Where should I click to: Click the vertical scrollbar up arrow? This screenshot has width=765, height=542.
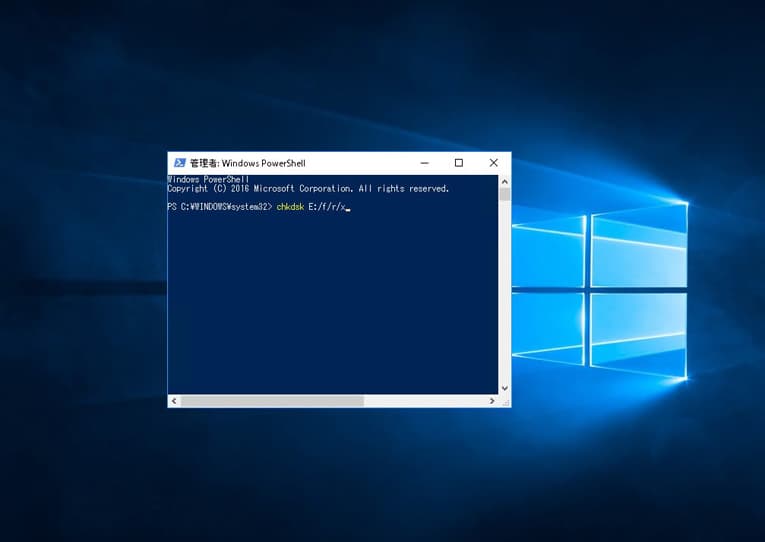tap(504, 181)
